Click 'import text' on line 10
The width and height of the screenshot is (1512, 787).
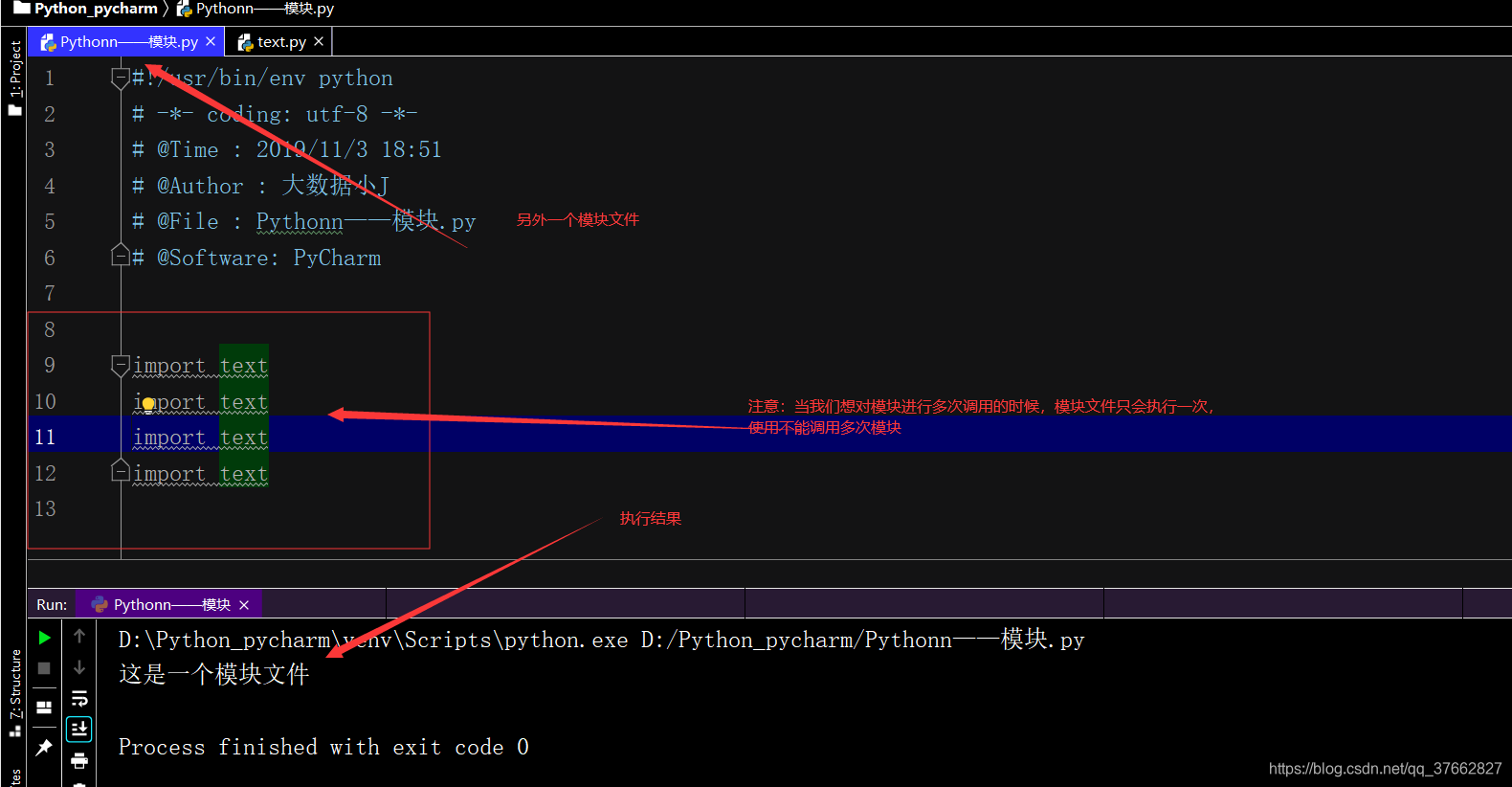click(200, 402)
